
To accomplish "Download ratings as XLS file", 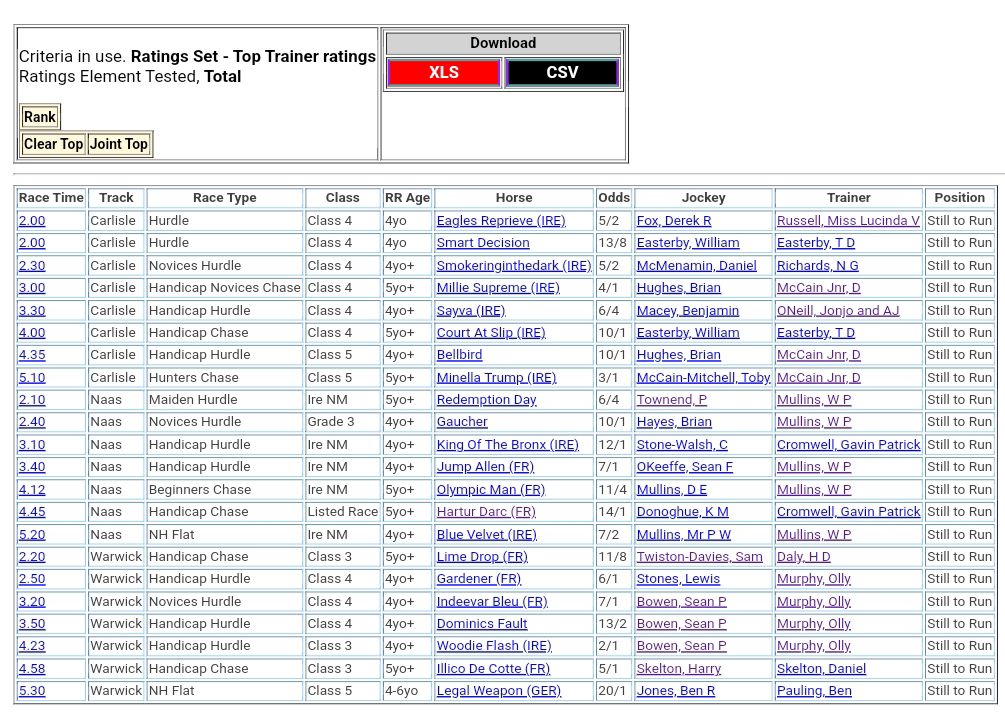I will click(443, 73).
